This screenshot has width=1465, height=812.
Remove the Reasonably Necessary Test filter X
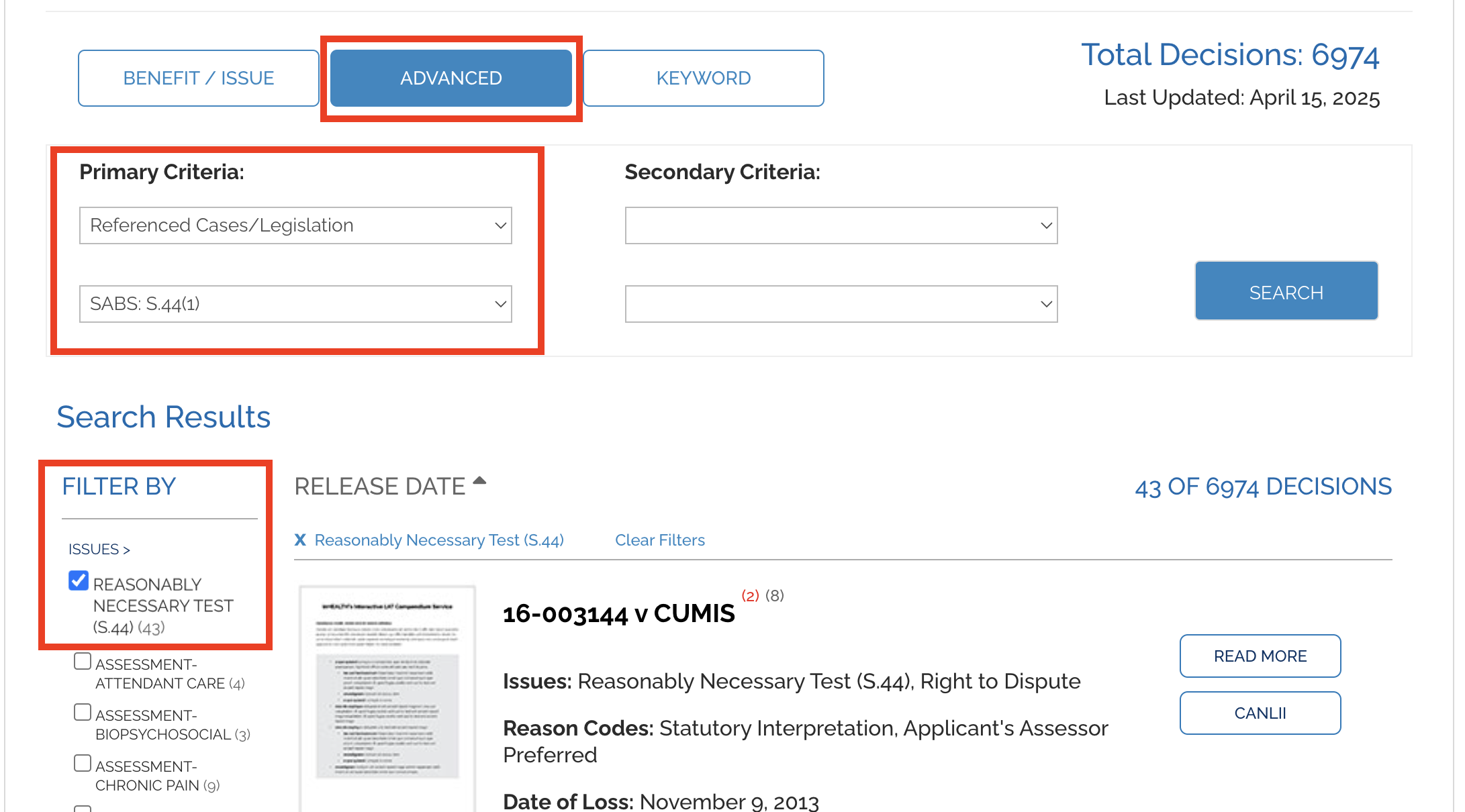(300, 540)
